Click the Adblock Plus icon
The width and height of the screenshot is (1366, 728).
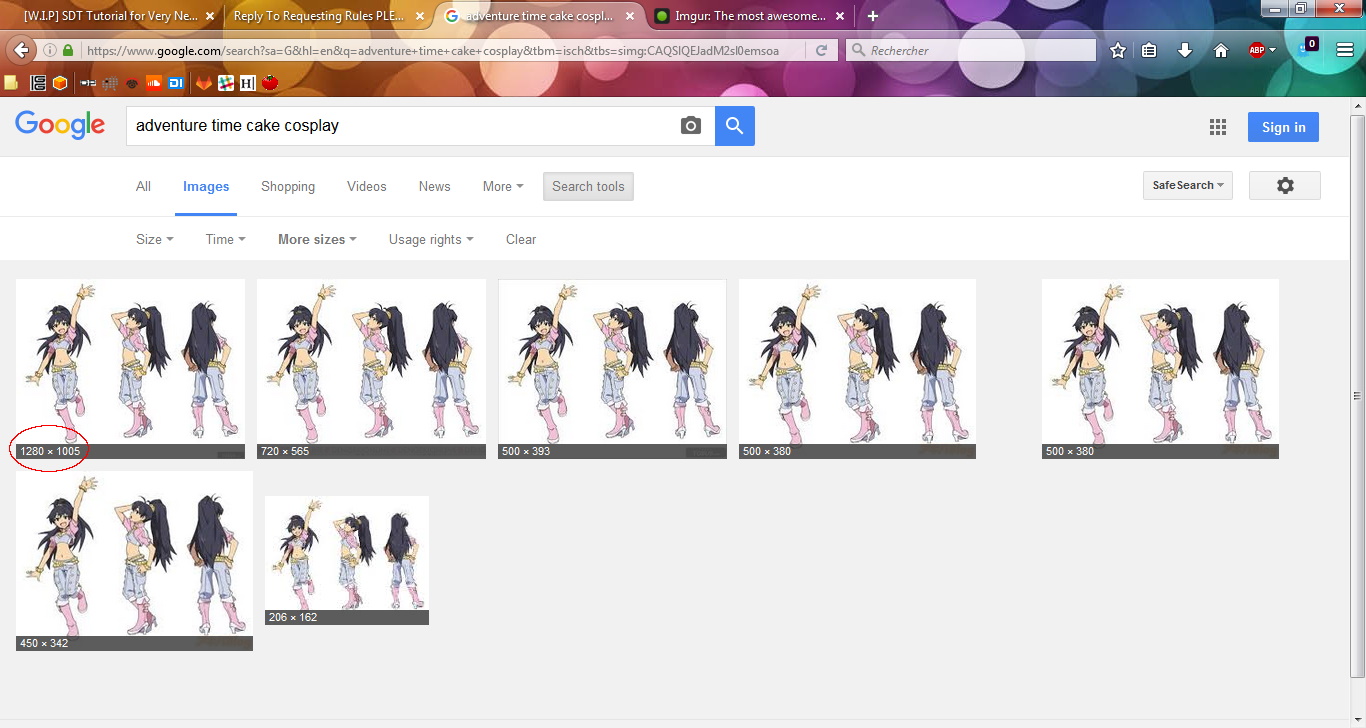(1257, 50)
